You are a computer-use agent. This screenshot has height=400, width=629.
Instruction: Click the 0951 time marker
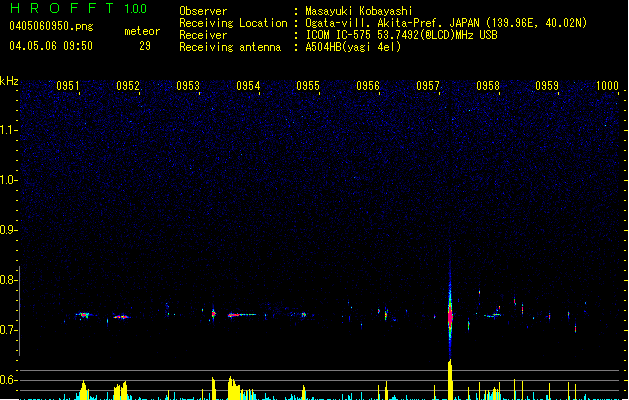[68, 85]
